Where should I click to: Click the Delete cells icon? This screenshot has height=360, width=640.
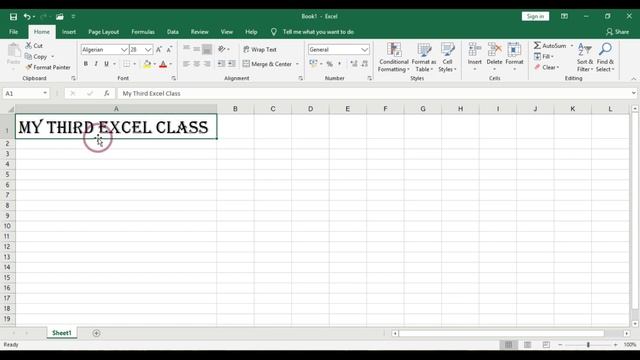[x=494, y=50]
